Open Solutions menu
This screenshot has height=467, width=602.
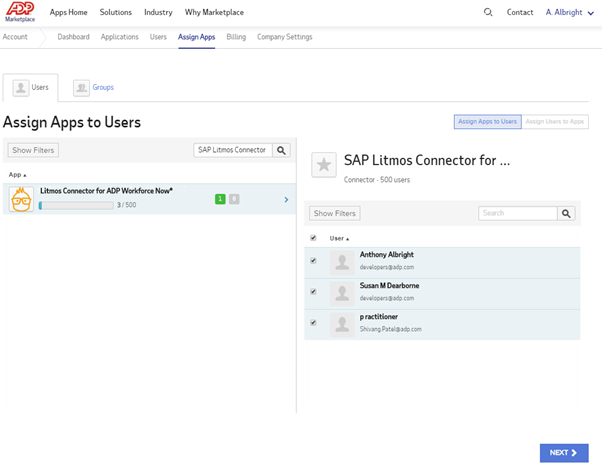(x=116, y=12)
